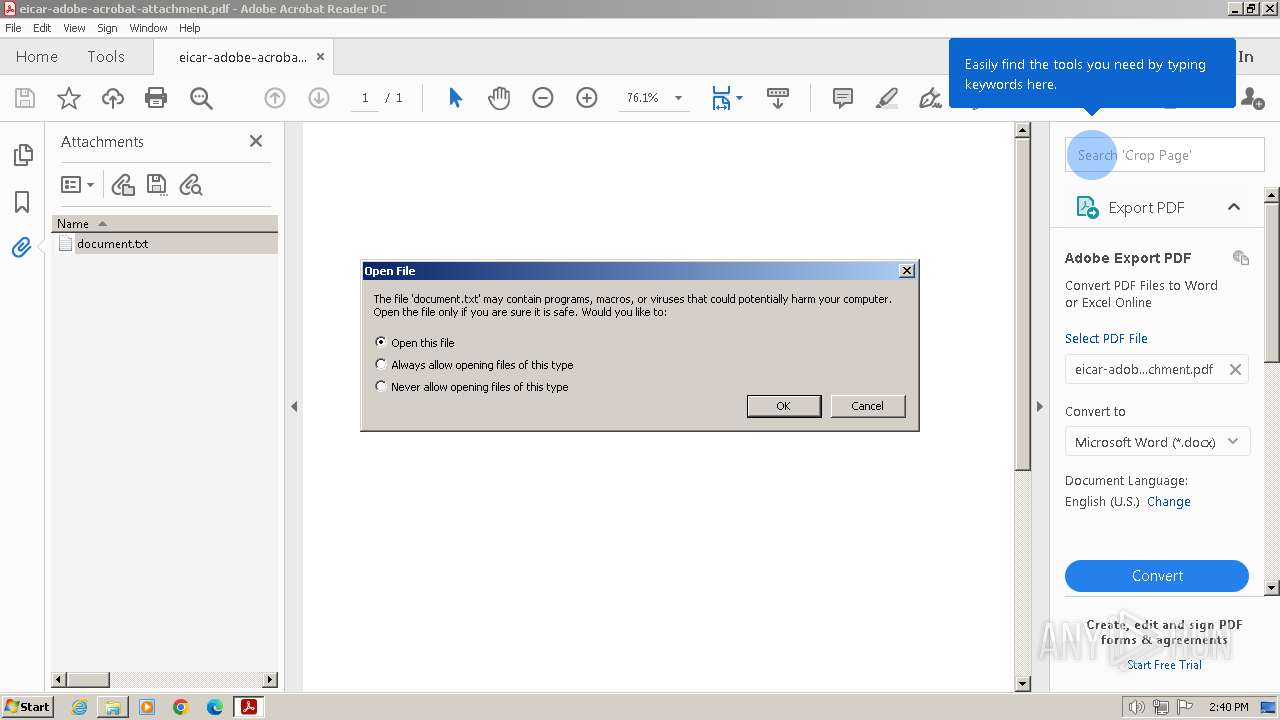Open the Edit menu

42,28
